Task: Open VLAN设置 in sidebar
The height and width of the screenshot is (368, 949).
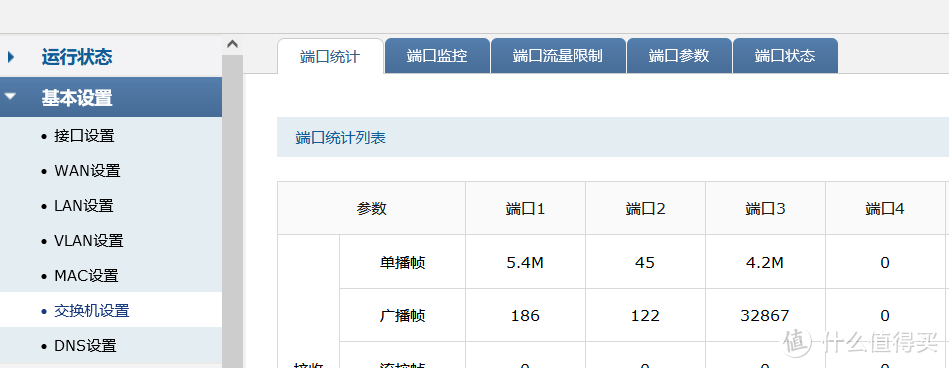Action: (x=88, y=241)
